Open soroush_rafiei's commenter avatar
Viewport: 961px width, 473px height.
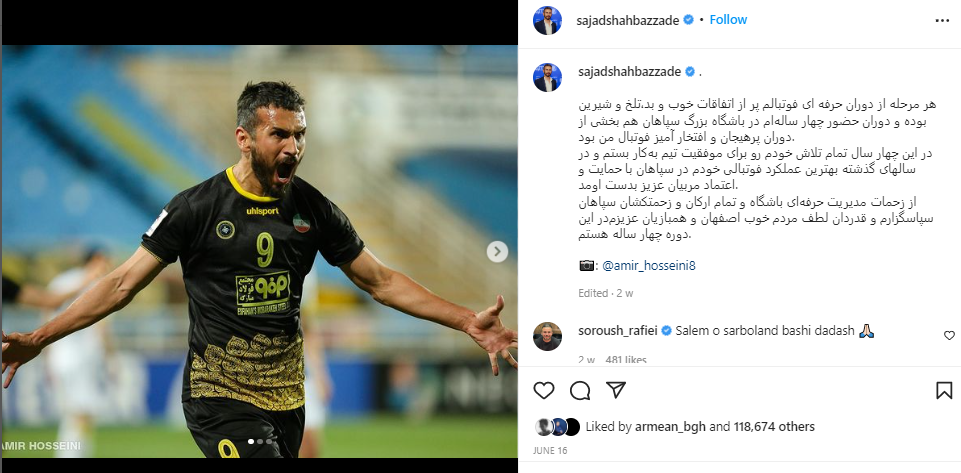(x=547, y=336)
